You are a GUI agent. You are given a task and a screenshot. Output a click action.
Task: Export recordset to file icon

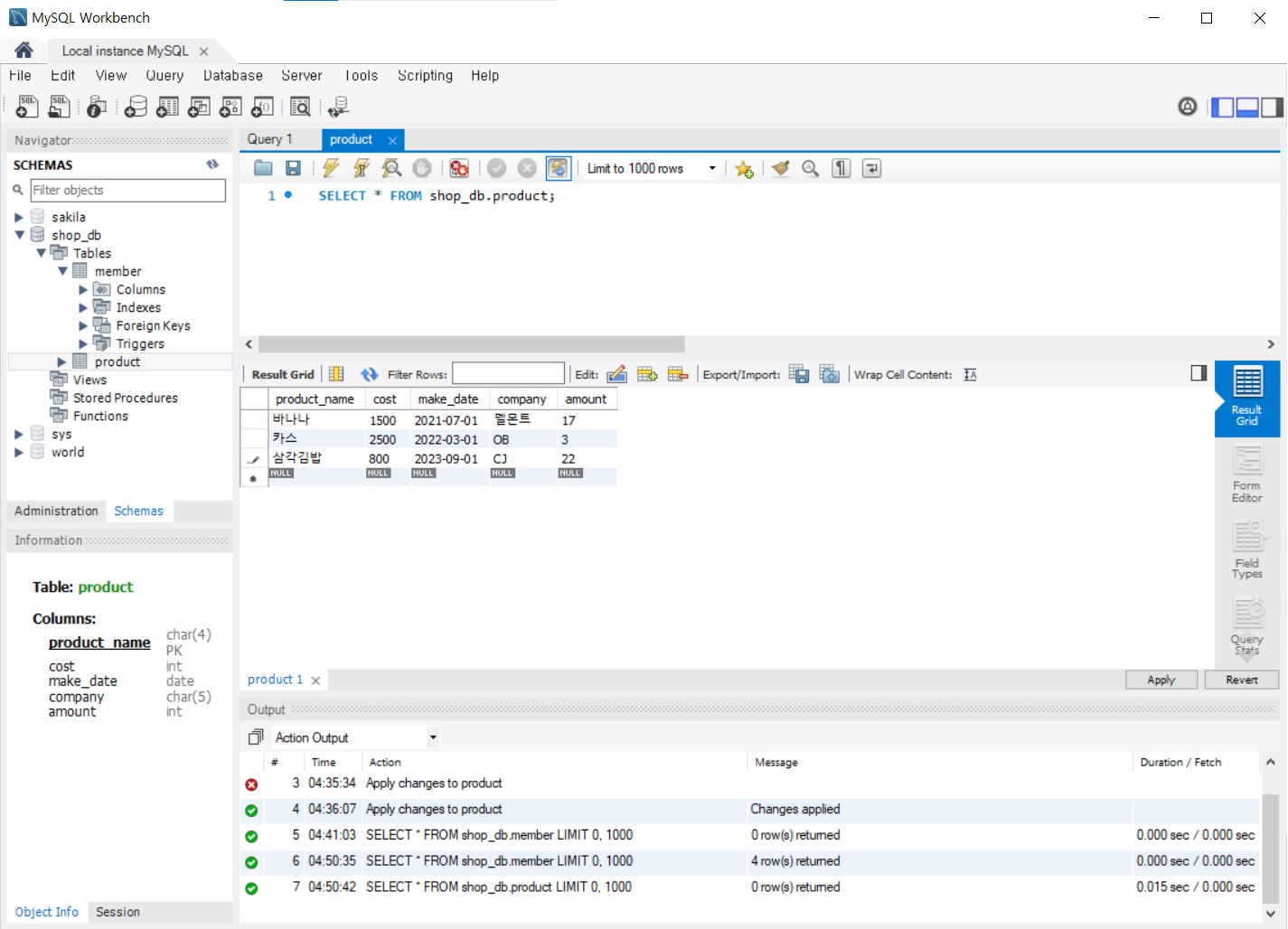[x=799, y=374]
